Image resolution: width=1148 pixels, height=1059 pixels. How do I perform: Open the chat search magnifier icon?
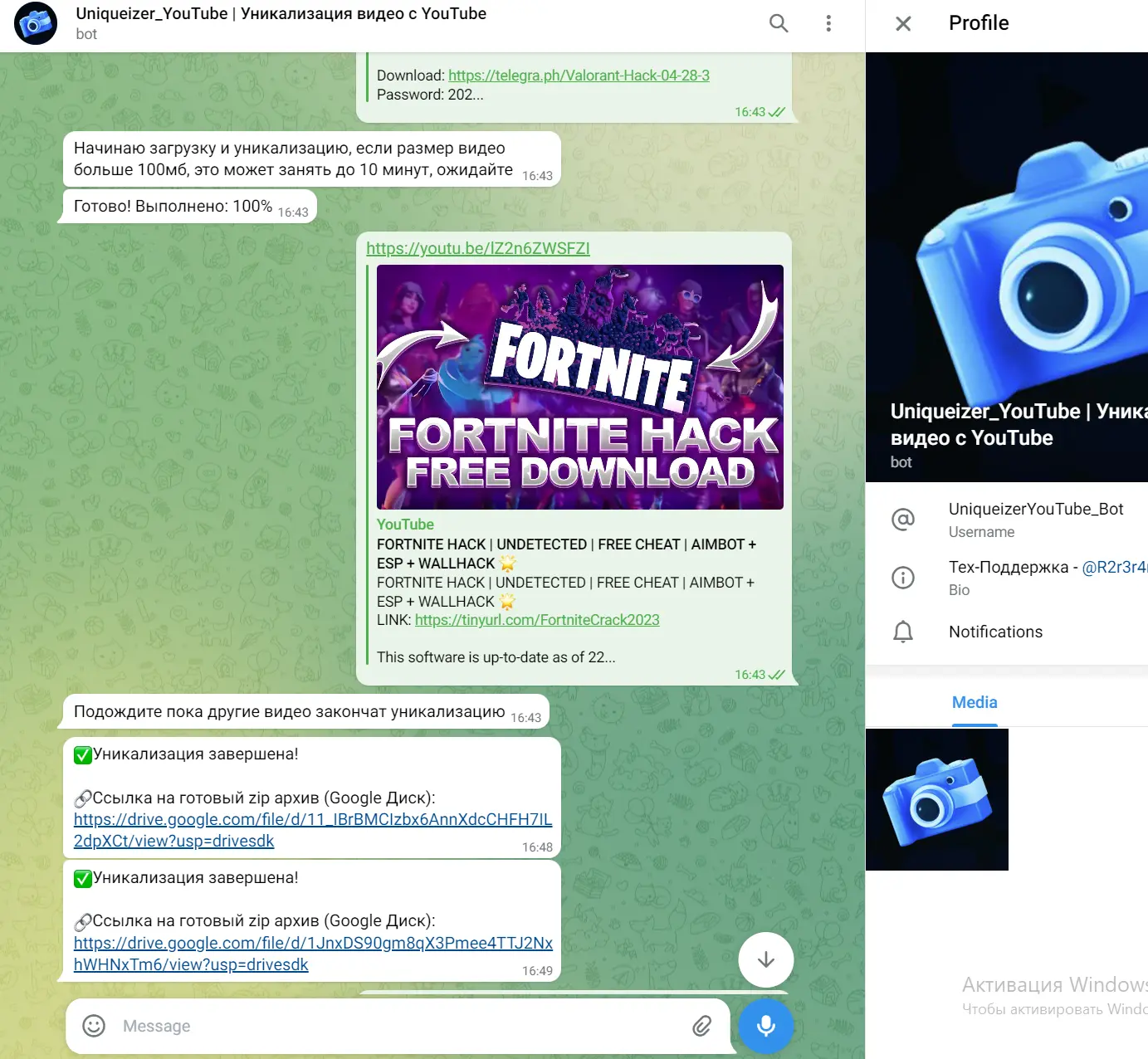pyautogui.click(x=779, y=23)
